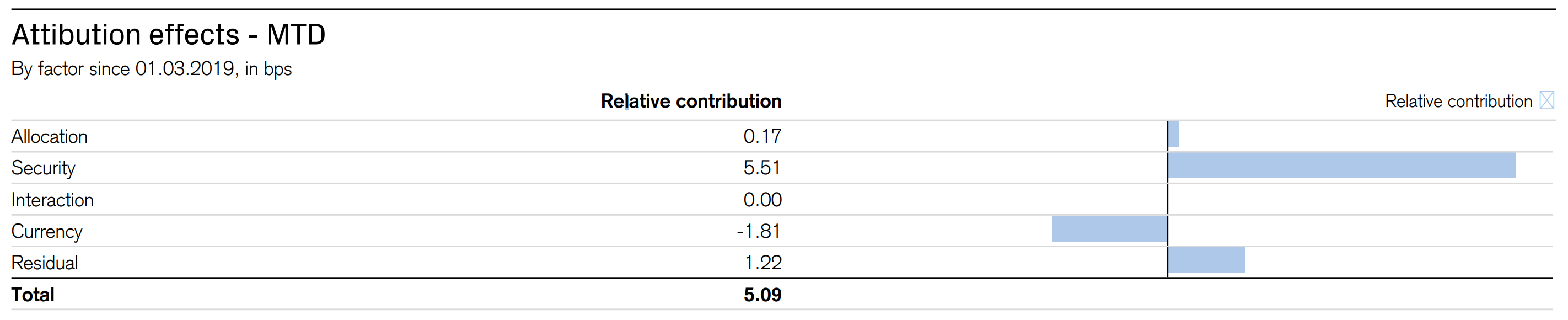The image size is (1568, 320).
Task: Select the Residual value 1.22
Action: [762, 263]
